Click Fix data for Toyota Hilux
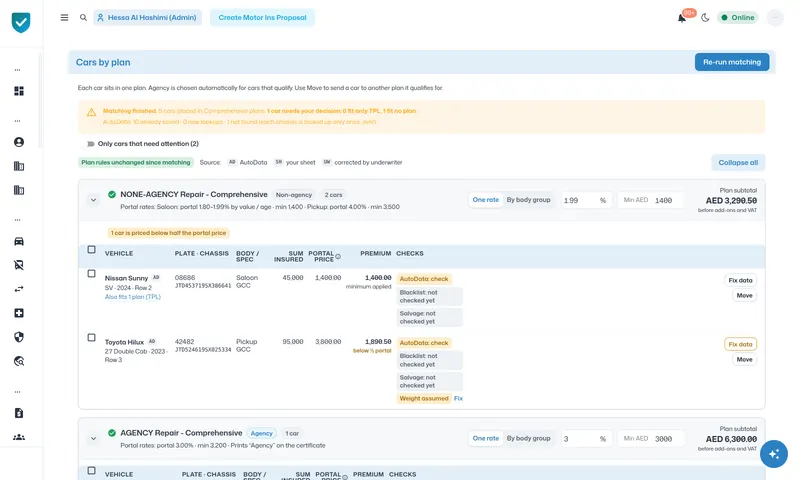The height and width of the screenshot is (480, 800). pos(740,344)
